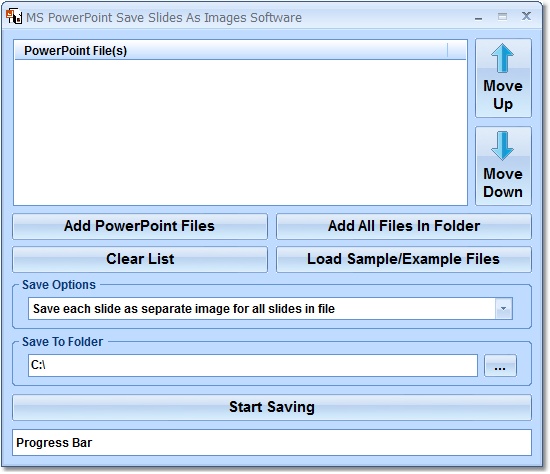The height and width of the screenshot is (474, 550).
Task: Click the blue Move Down arrow icon
Action: (502, 146)
